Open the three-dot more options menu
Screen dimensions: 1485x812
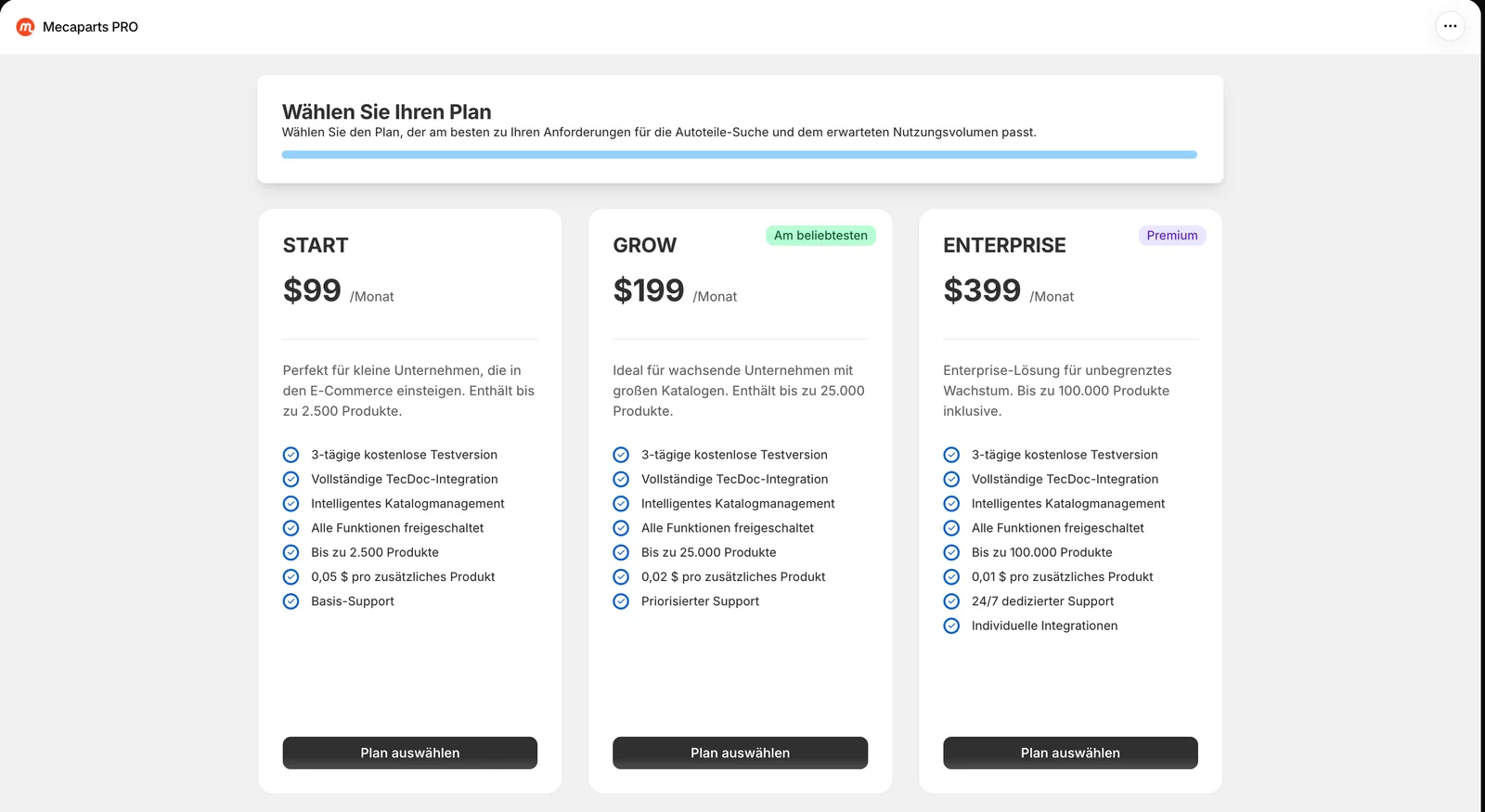(1450, 26)
